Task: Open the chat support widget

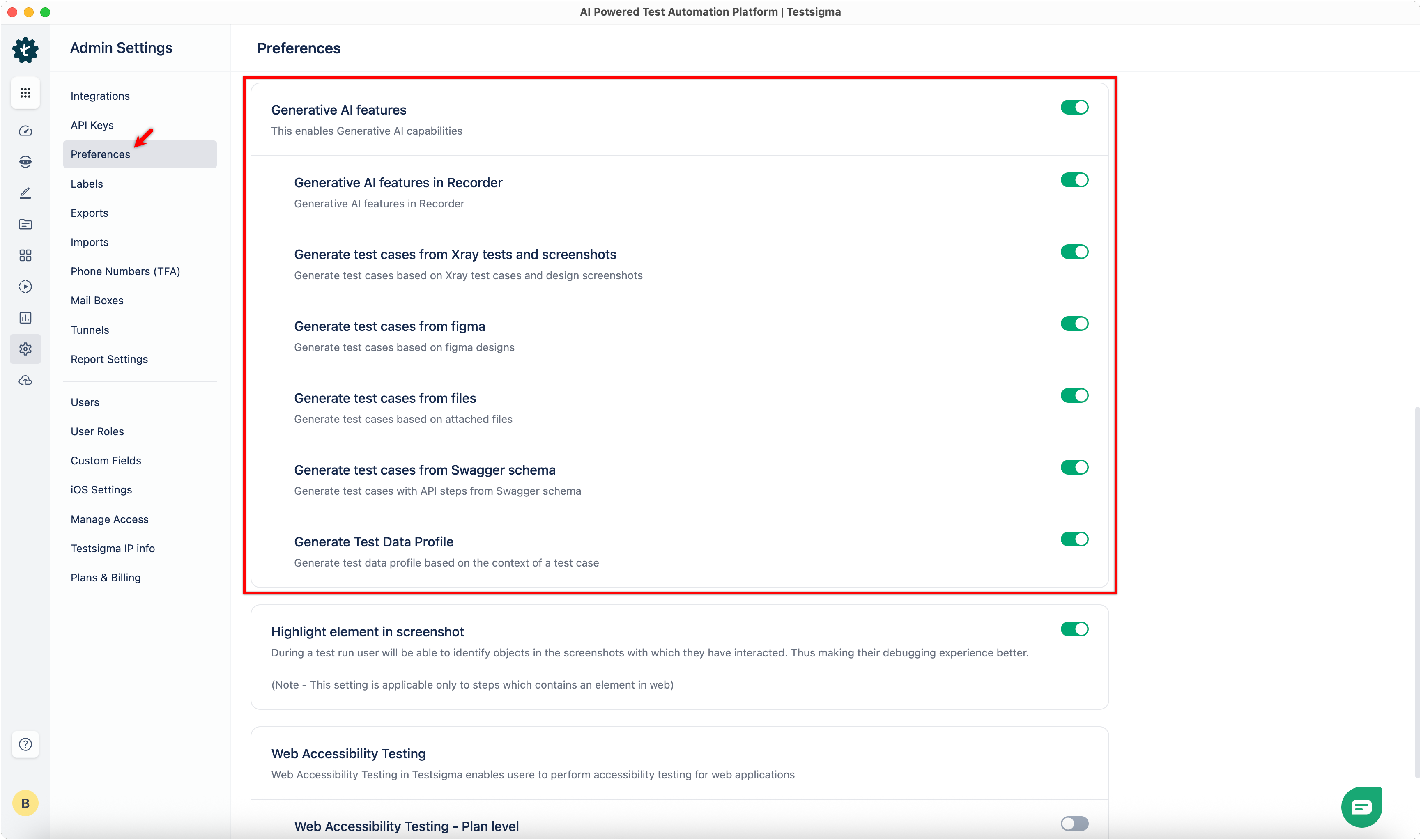Action: [1361, 806]
